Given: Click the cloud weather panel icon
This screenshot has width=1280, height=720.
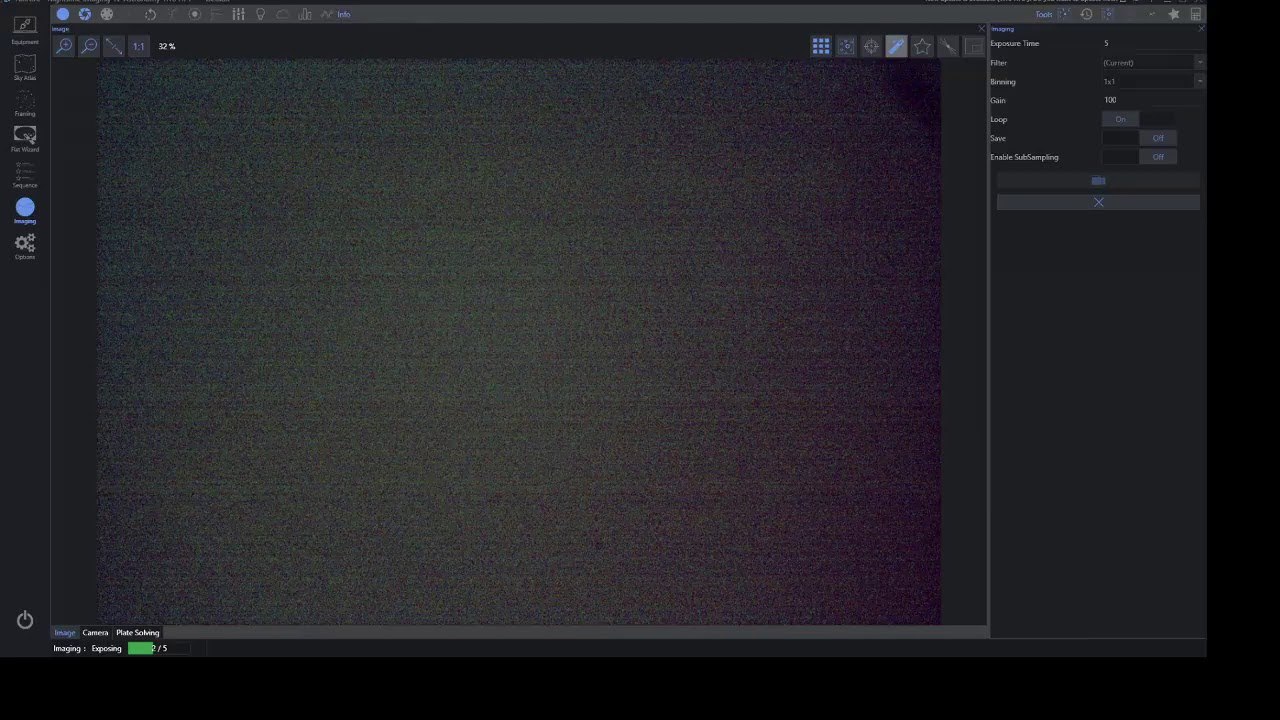Looking at the screenshot, I should click(282, 14).
